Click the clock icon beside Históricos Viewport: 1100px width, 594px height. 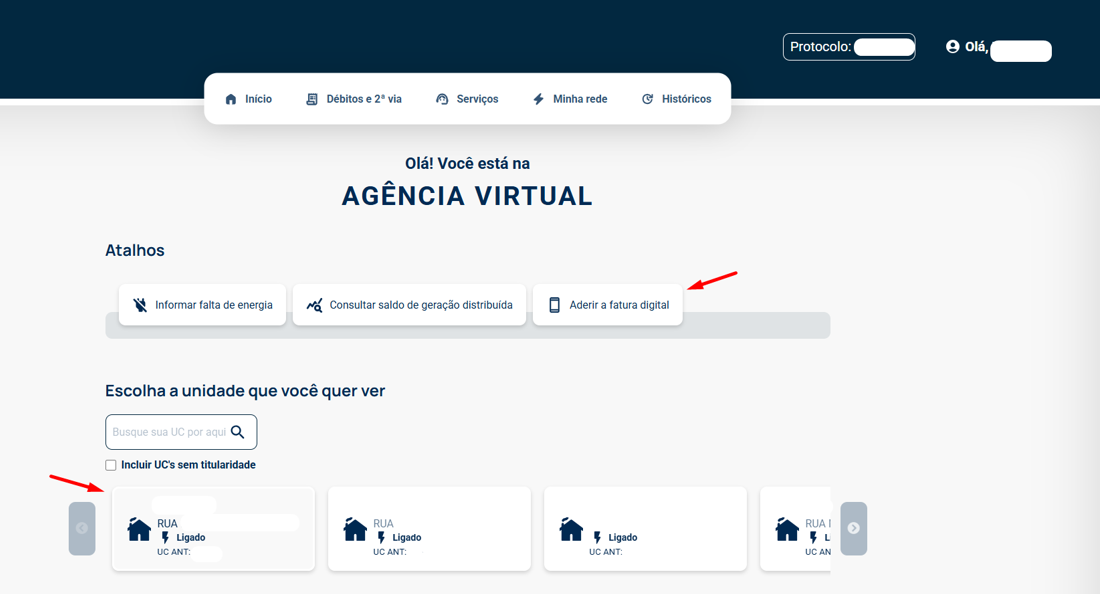(x=647, y=100)
